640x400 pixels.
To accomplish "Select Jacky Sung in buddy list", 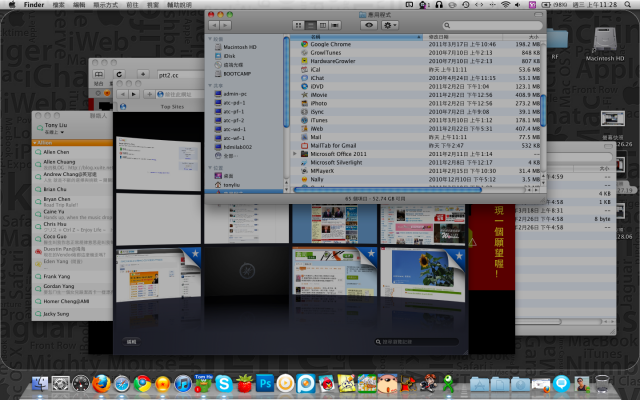I will 72,314.
